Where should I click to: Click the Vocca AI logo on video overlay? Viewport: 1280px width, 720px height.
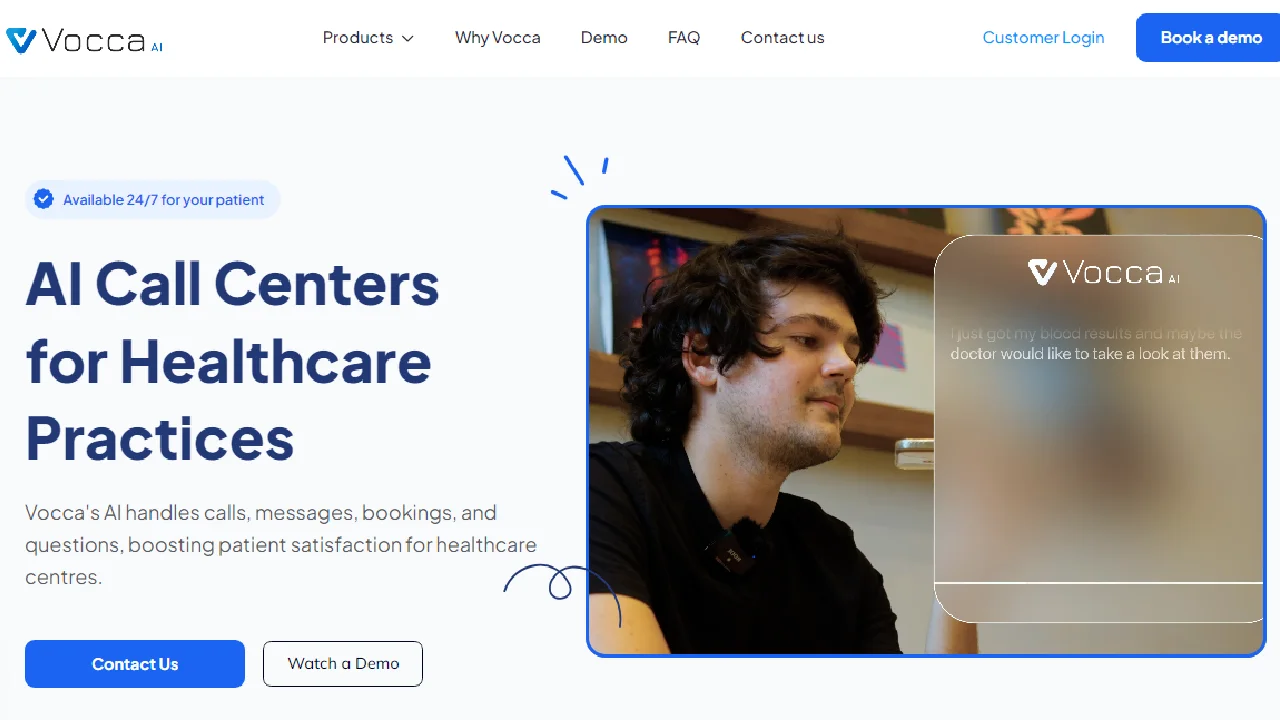[x=1103, y=272]
